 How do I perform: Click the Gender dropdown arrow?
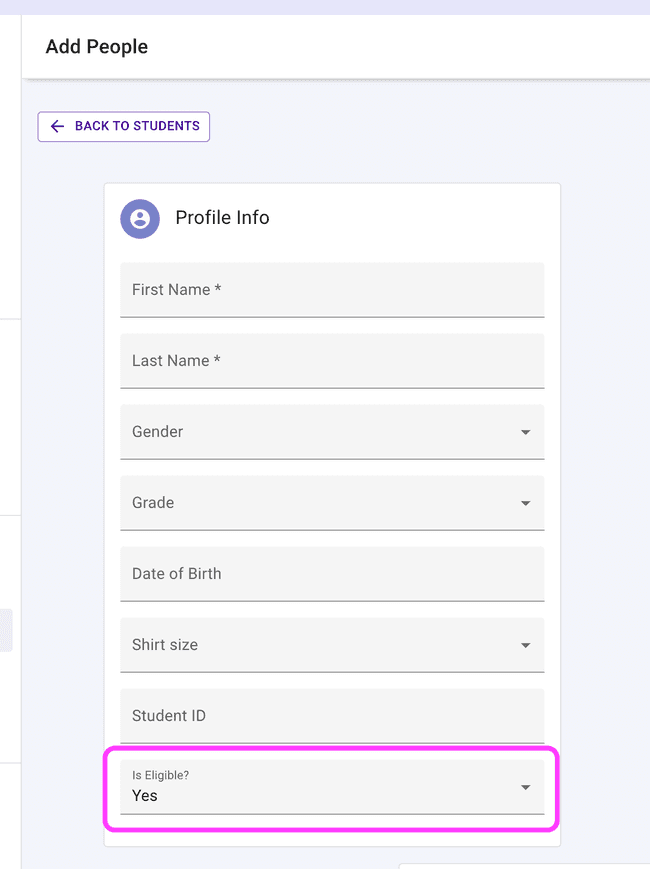[x=525, y=432]
